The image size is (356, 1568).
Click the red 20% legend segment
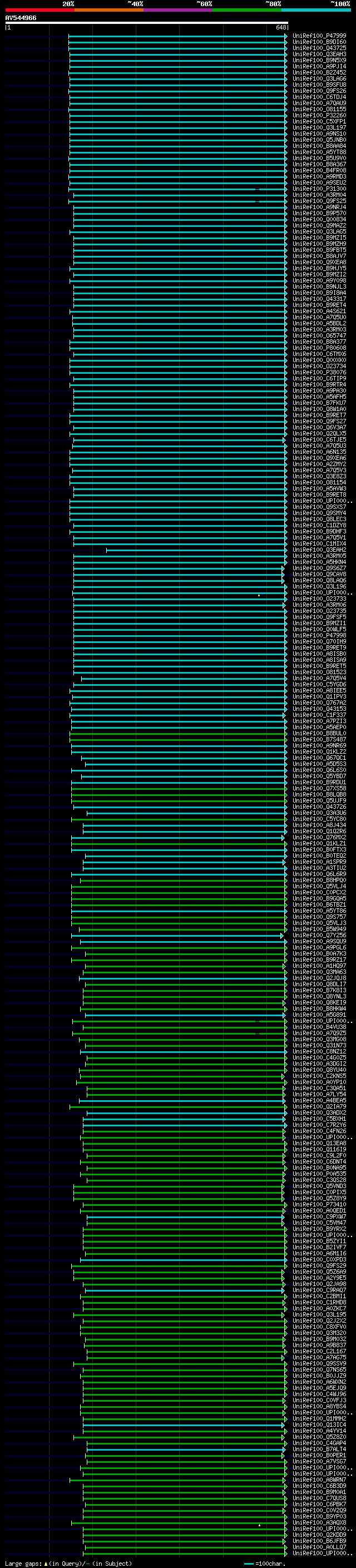coord(40,10)
